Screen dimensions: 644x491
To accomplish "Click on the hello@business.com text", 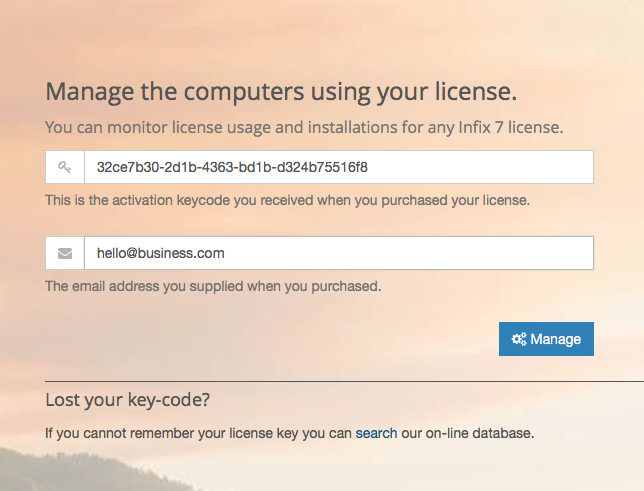I will pyautogui.click(x=160, y=253).
